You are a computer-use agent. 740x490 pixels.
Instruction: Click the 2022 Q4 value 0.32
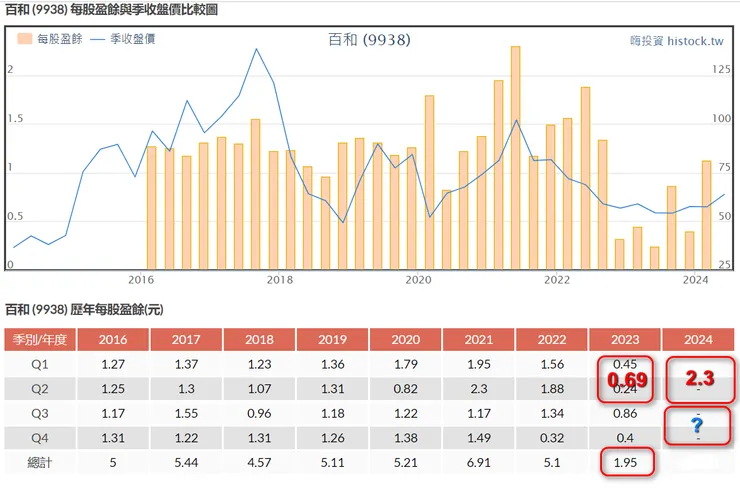coord(552,438)
